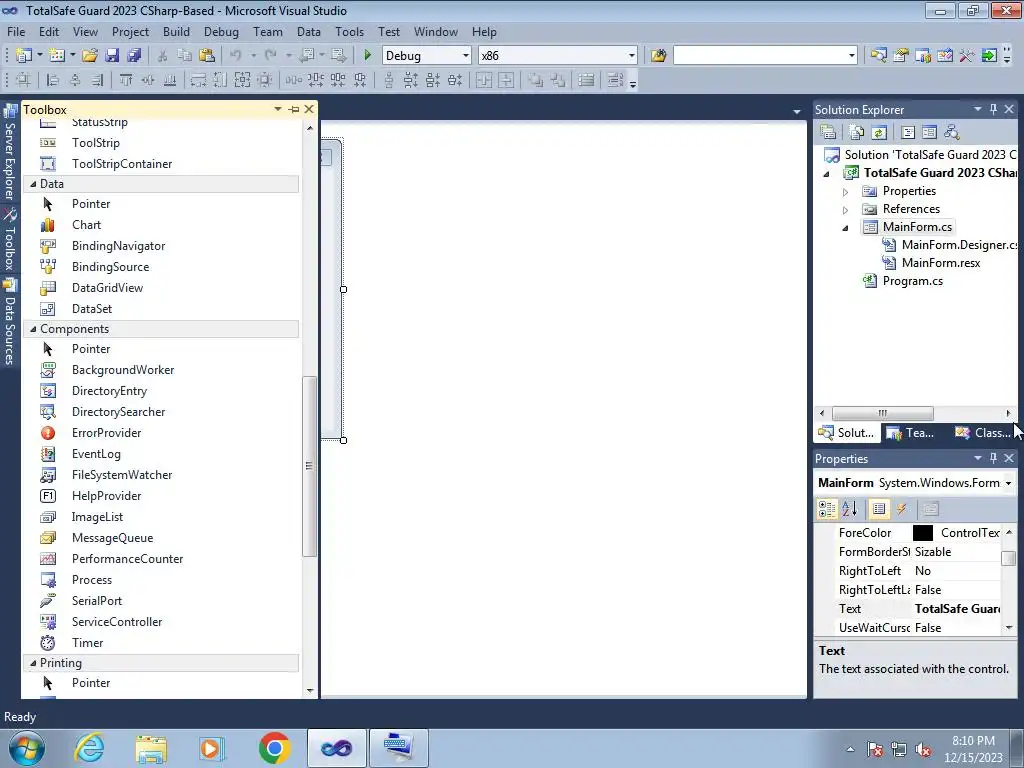Open Windows Explorer folder taskbar icon

[x=151, y=748]
